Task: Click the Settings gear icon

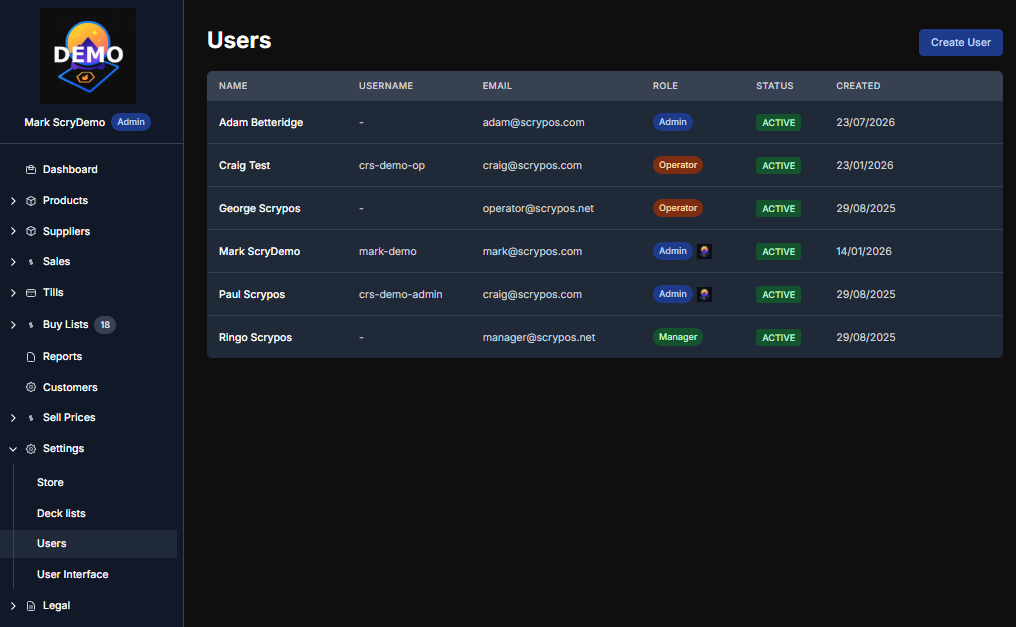Action: 30,449
